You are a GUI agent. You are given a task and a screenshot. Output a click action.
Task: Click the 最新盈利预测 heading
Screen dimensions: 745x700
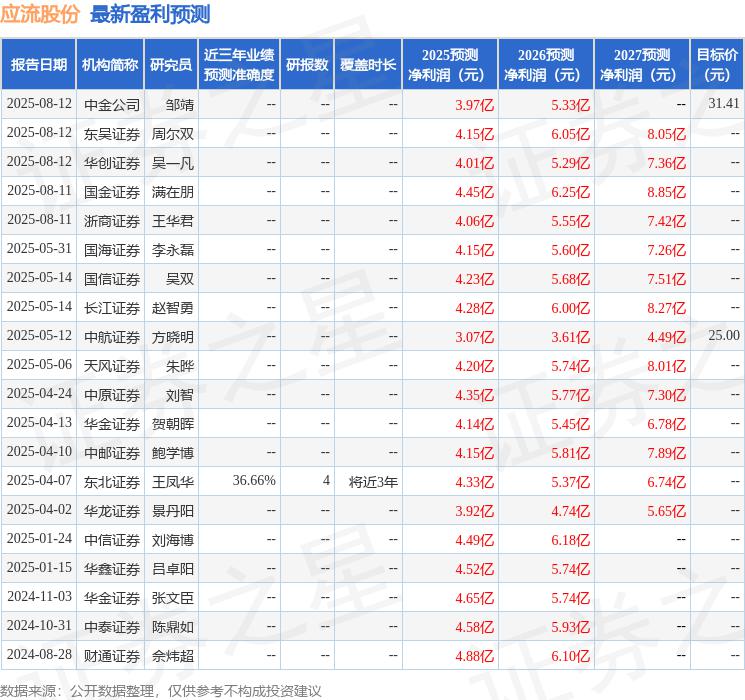click(x=150, y=15)
